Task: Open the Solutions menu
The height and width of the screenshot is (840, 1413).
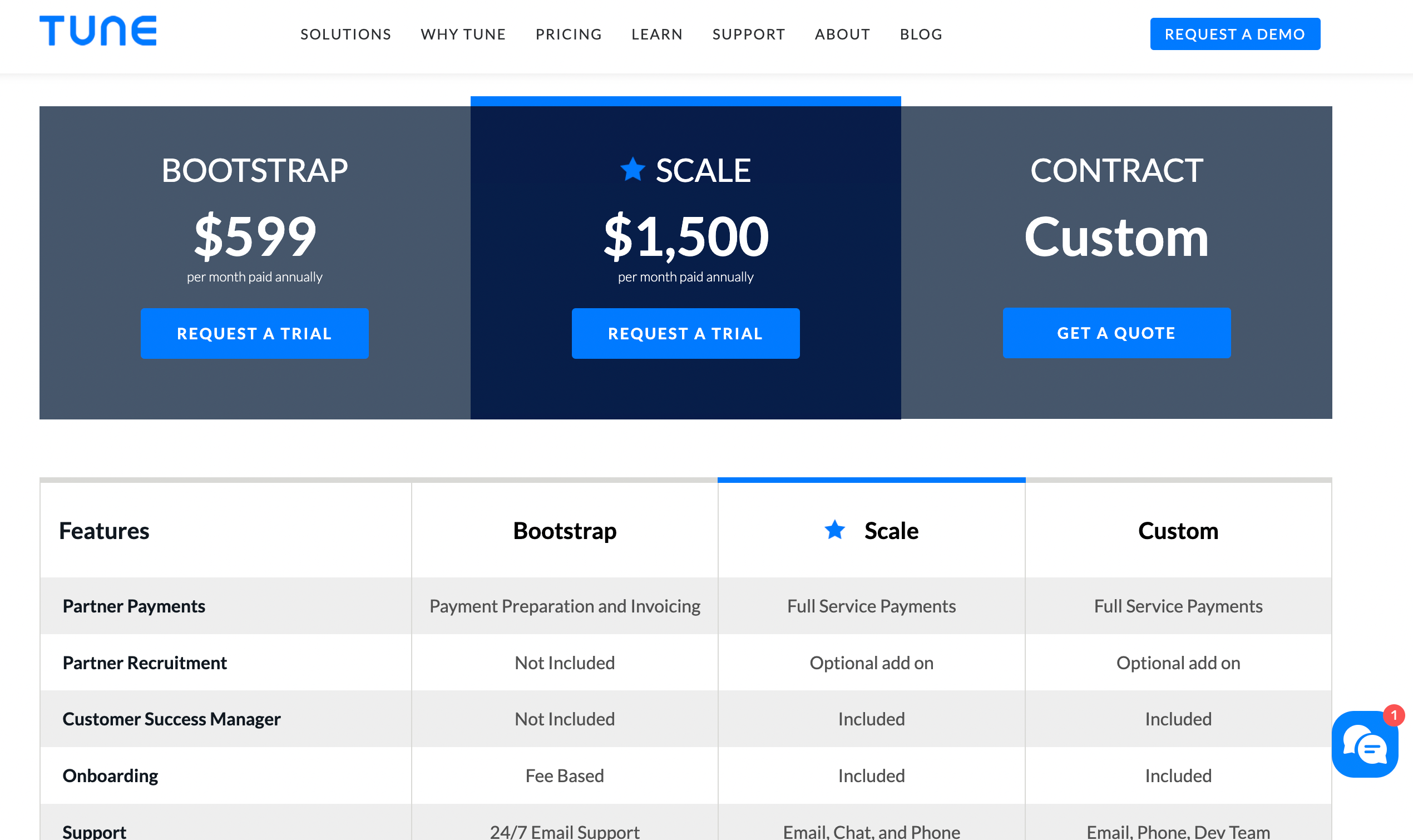Action: tap(346, 34)
